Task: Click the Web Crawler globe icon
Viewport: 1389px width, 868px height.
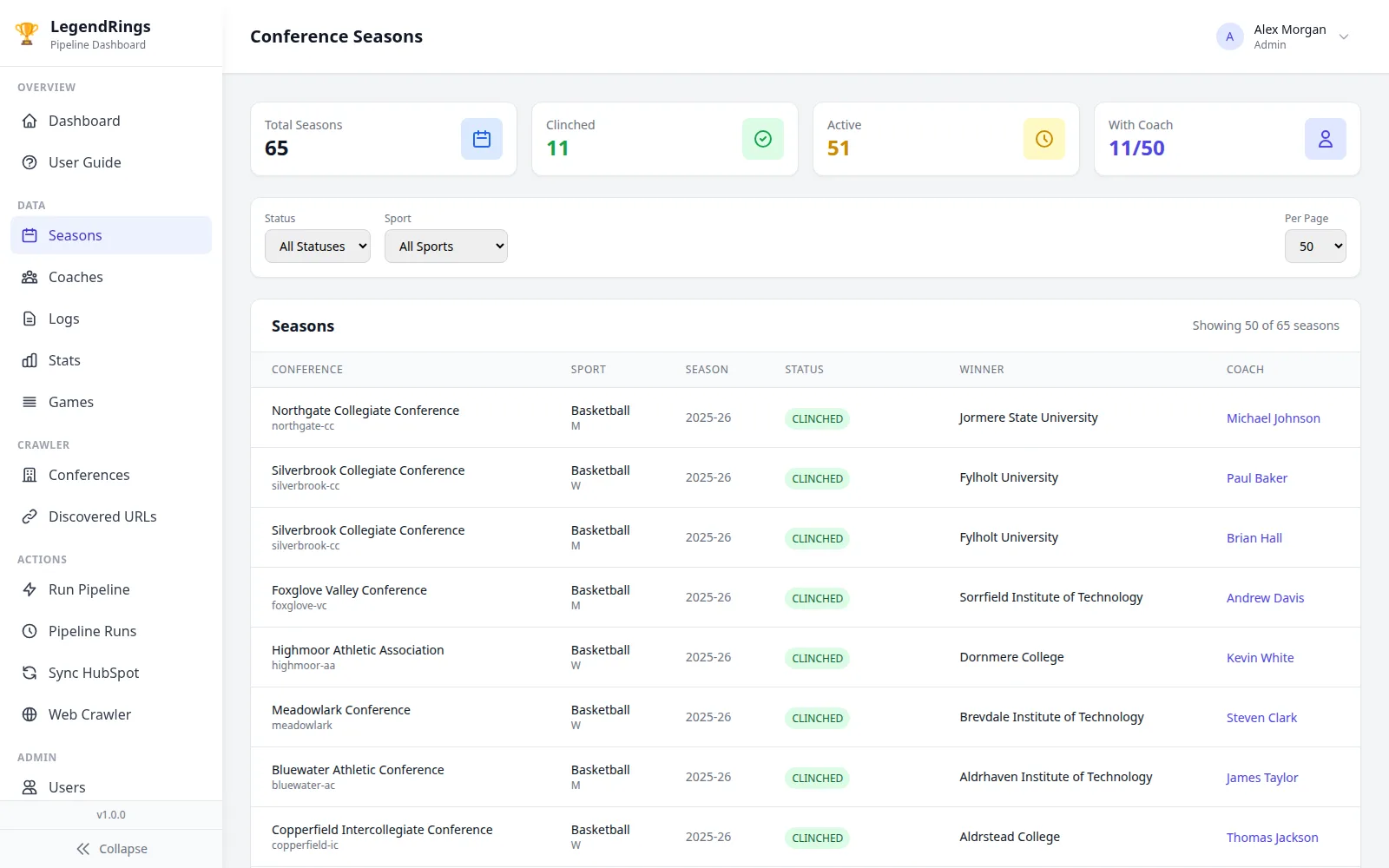Action: point(30,714)
